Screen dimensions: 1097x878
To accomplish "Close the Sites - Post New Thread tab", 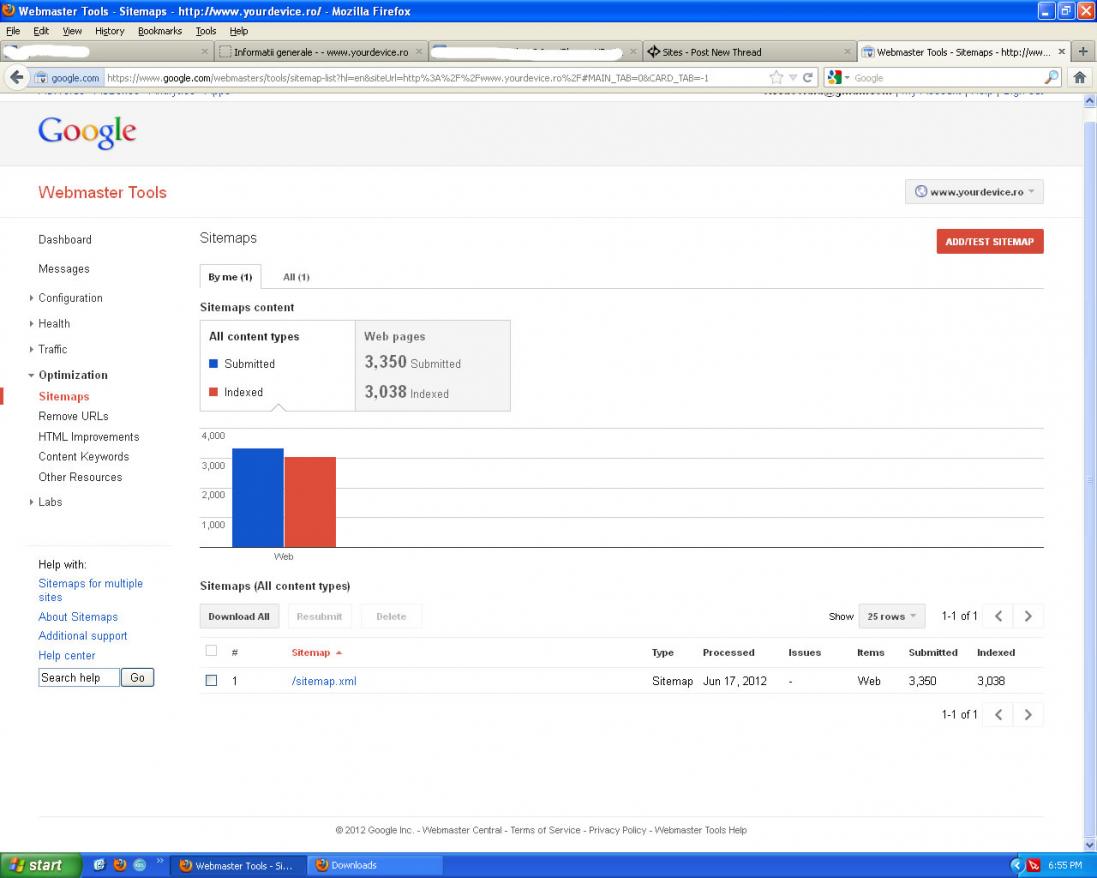I will pos(847,52).
